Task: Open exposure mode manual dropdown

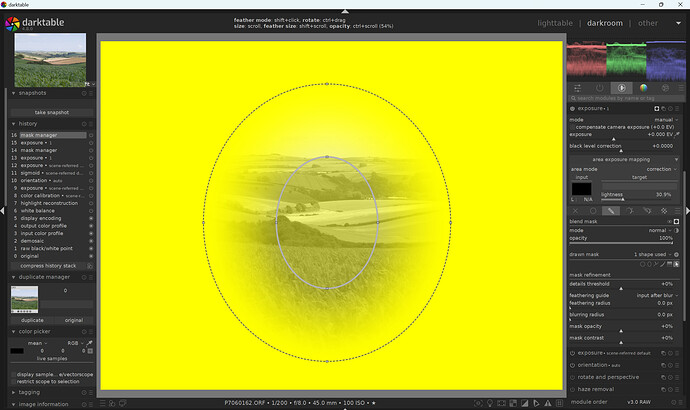Action: tap(666, 120)
